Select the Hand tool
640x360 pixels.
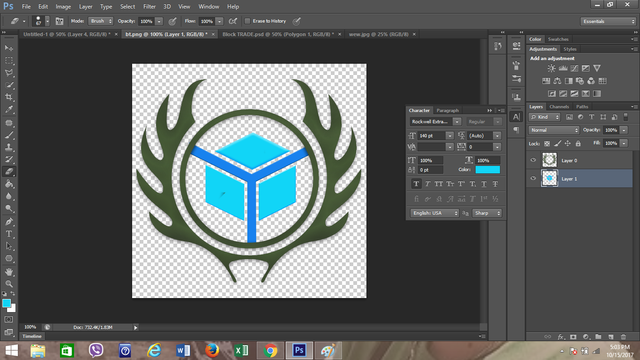pos(9,271)
